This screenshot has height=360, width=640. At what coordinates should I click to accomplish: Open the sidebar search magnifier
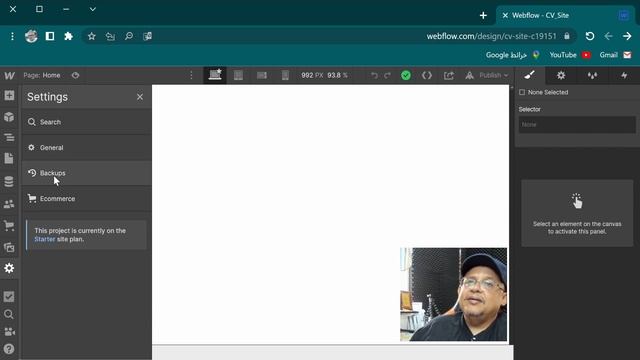[x=9, y=314]
